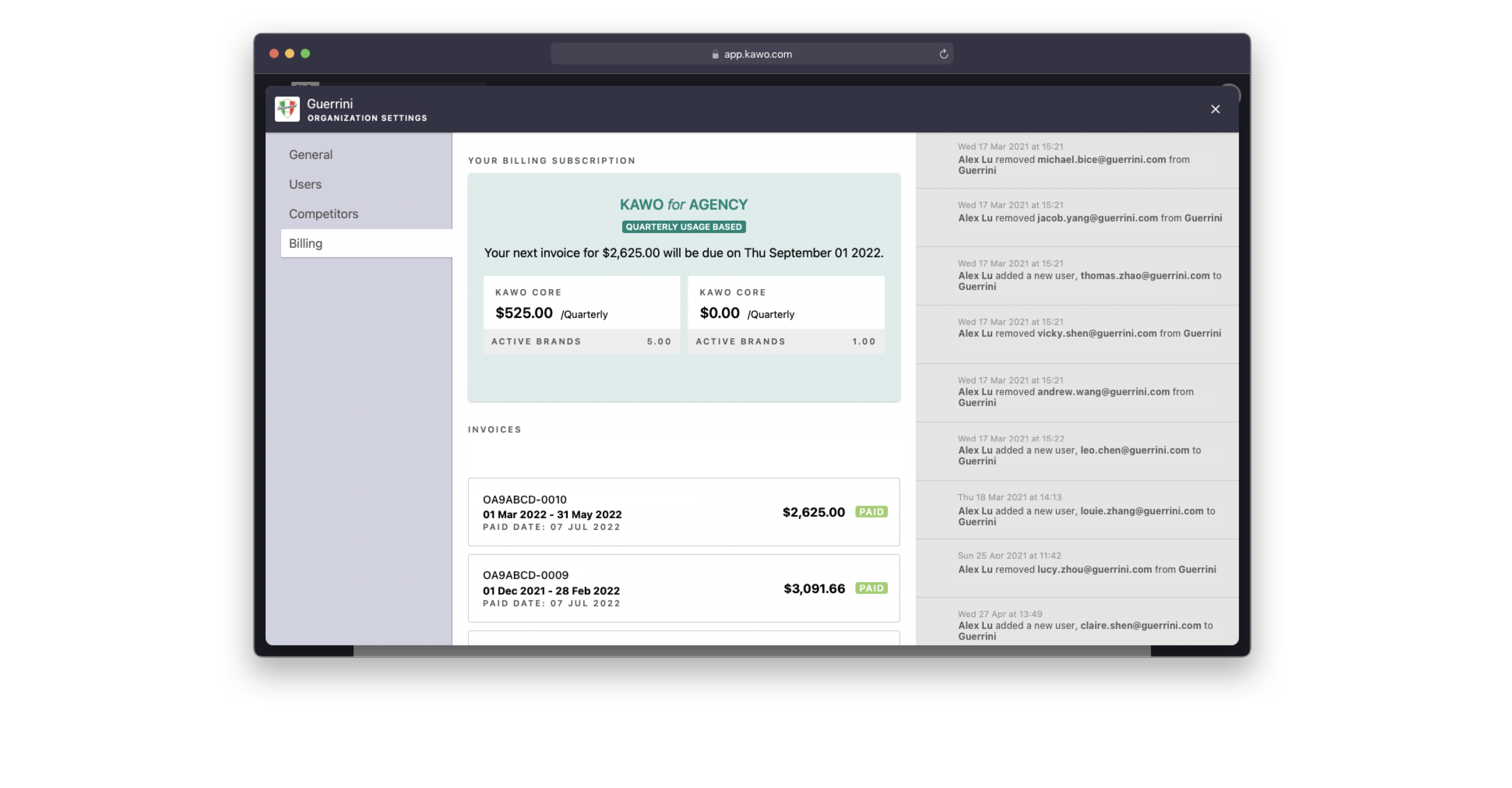Select the Billing settings tab
This screenshot has height=788, width=1512.
click(366, 243)
